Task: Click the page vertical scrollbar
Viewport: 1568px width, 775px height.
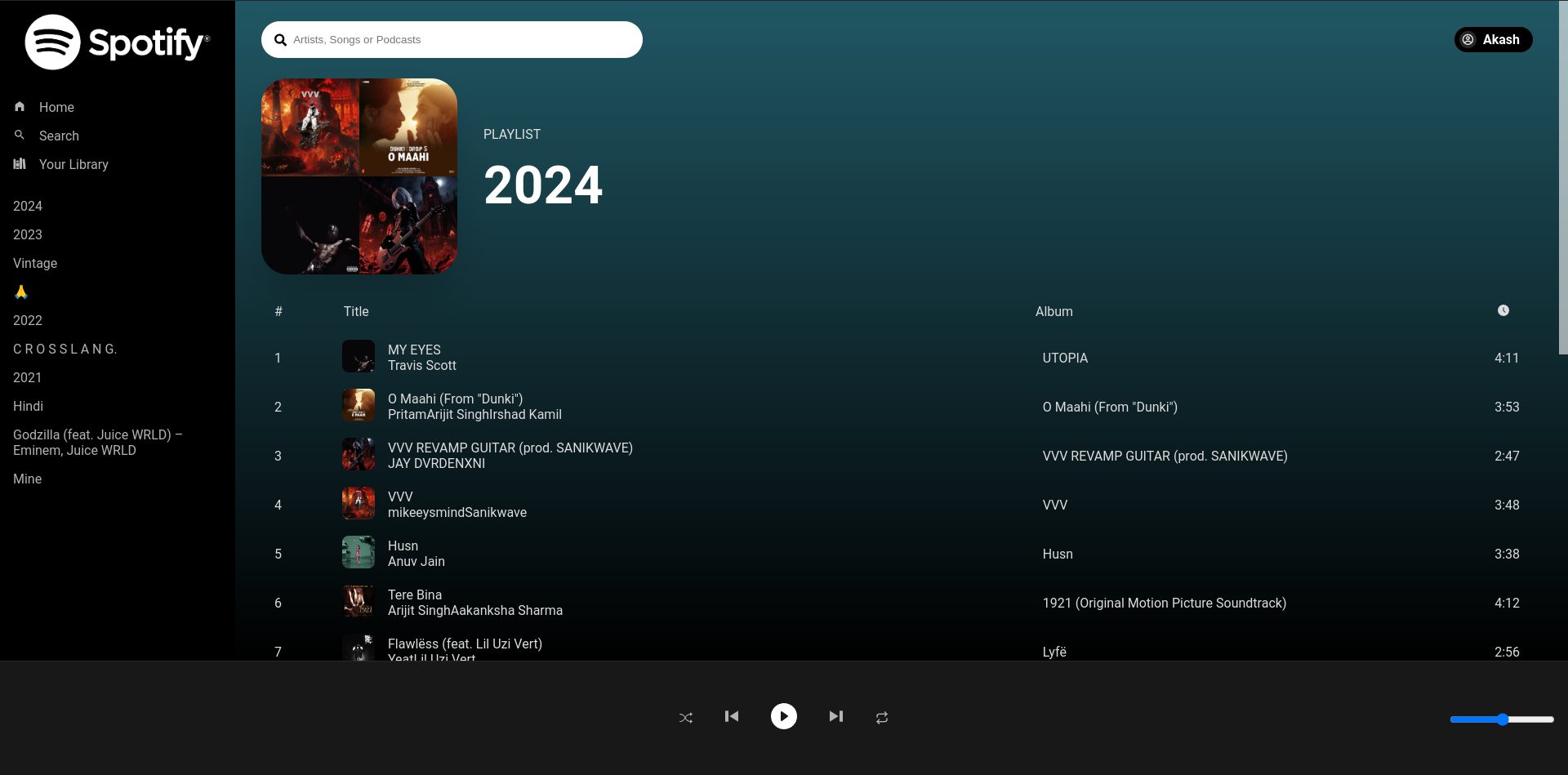Action: tap(1563, 178)
